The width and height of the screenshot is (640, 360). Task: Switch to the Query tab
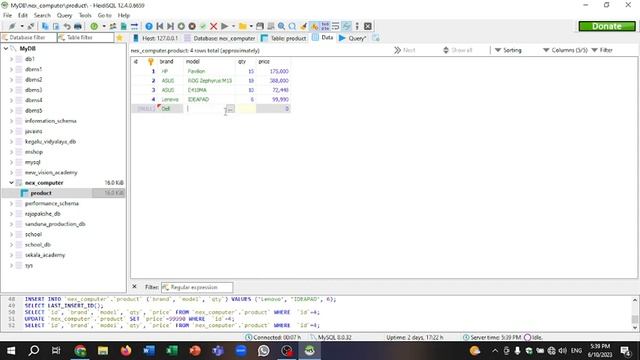coord(352,38)
